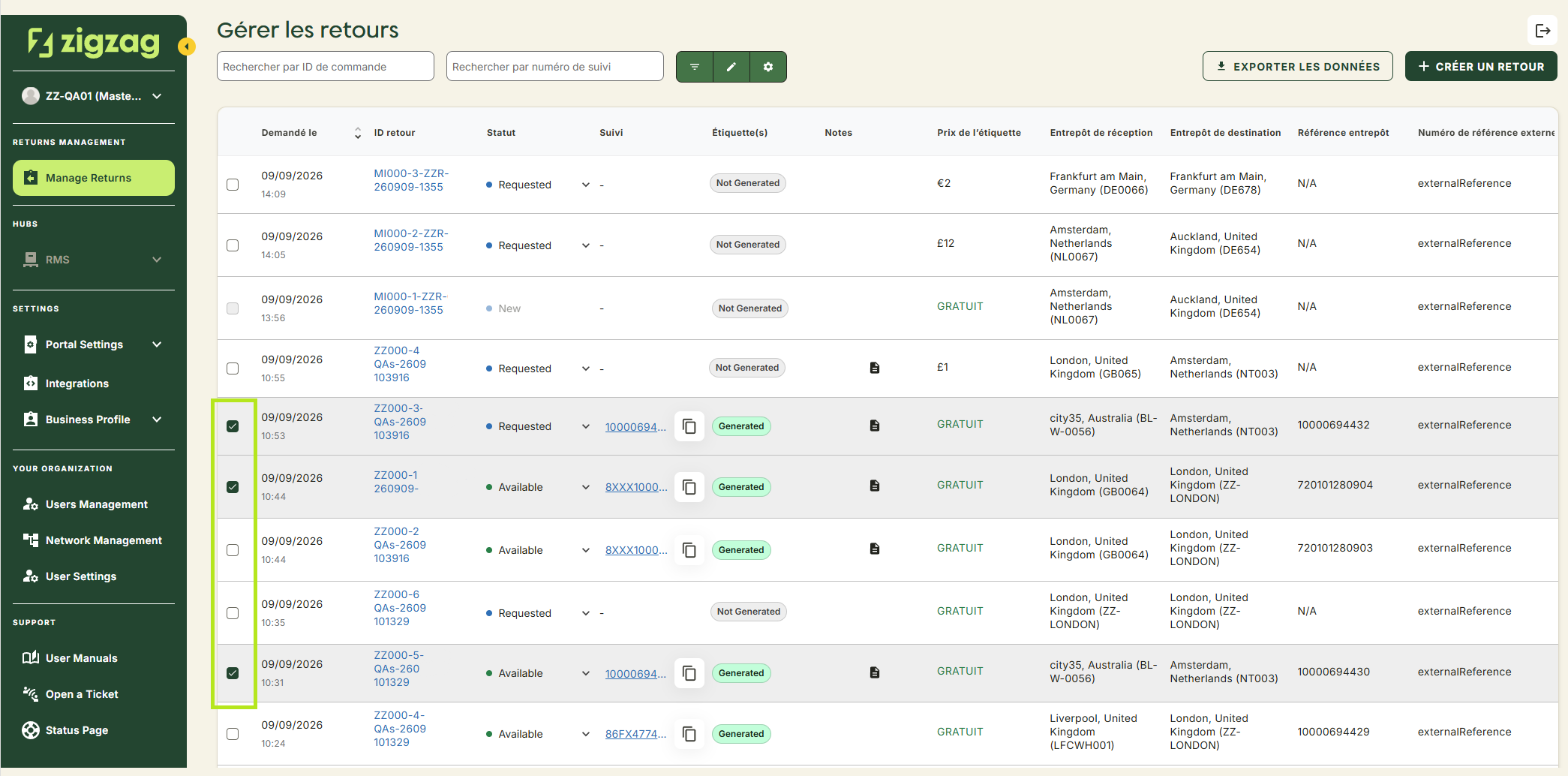Click the pencil edit icon button
1568x776 pixels.
pos(731,67)
